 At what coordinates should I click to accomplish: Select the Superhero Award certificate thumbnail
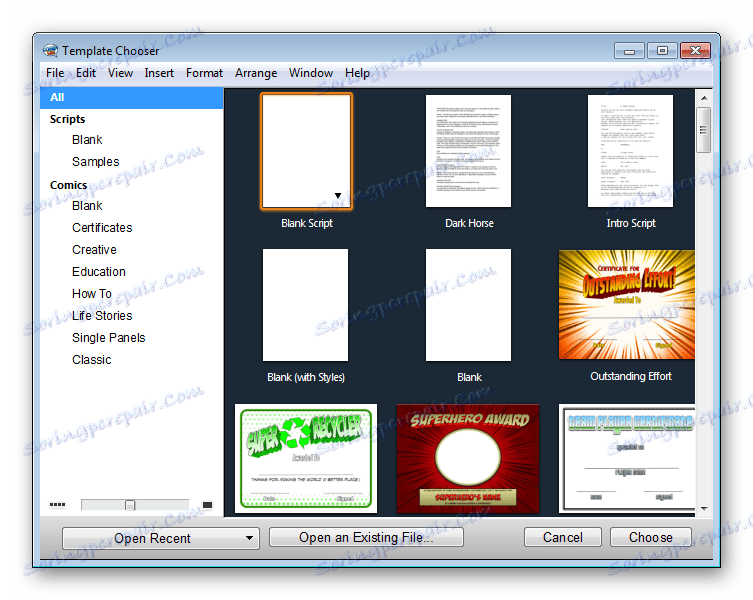468,458
